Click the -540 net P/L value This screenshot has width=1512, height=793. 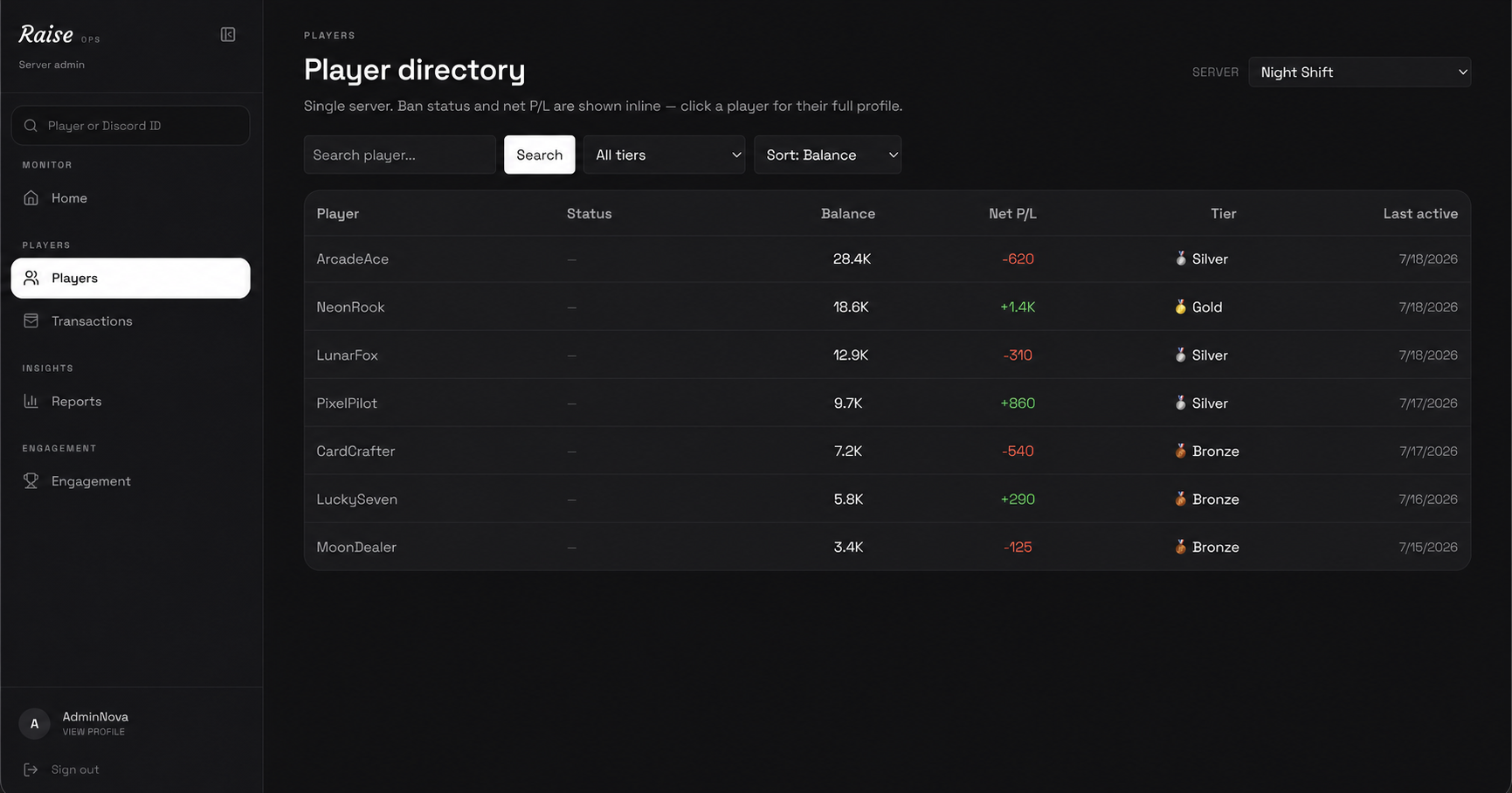[1018, 451]
